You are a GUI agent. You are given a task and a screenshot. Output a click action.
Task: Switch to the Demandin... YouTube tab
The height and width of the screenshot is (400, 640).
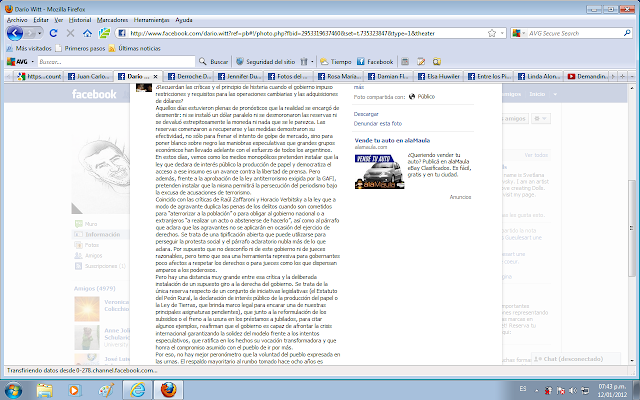tap(587, 76)
